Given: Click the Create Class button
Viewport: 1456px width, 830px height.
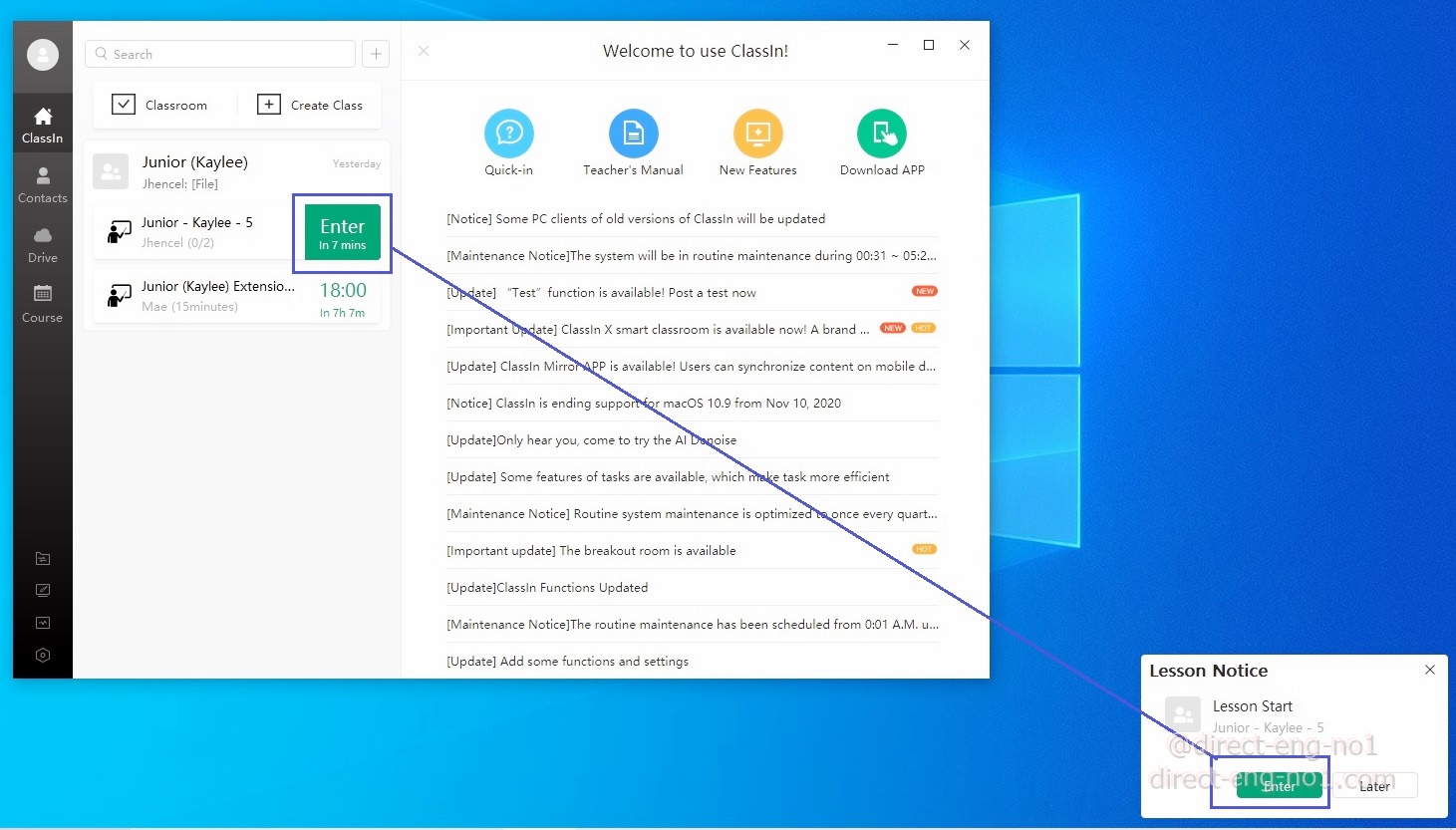Looking at the screenshot, I should pos(310,105).
